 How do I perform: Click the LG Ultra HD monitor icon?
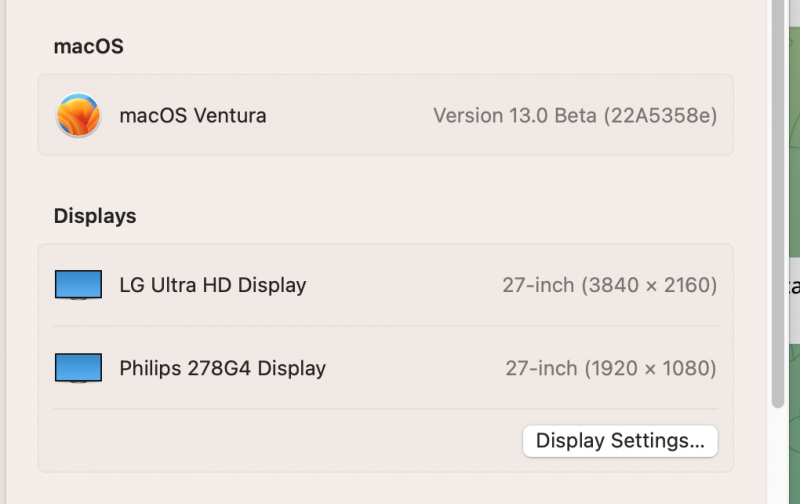click(78, 285)
